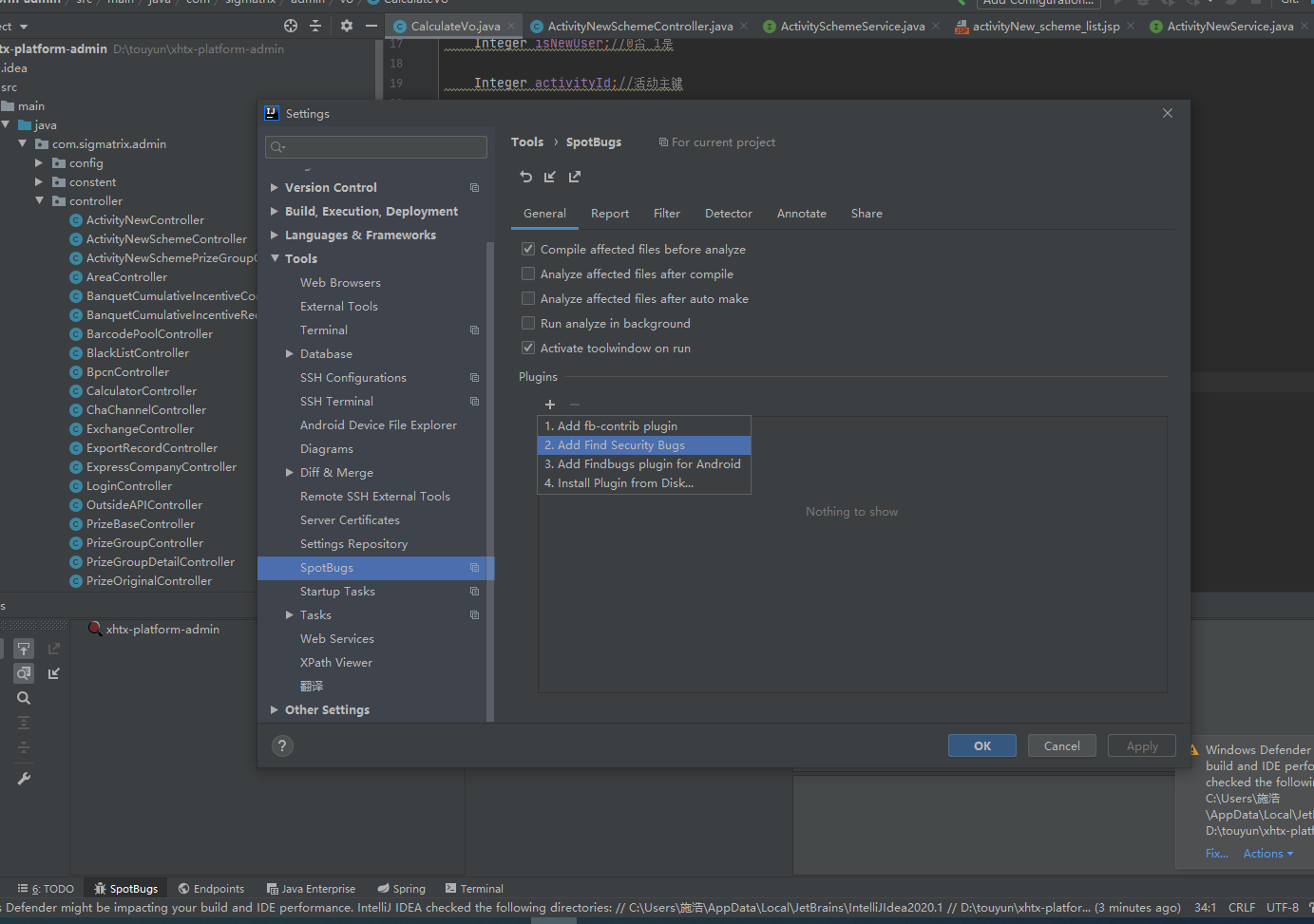
Task: Collapse the controller folder in project tree
Action: [x=39, y=201]
